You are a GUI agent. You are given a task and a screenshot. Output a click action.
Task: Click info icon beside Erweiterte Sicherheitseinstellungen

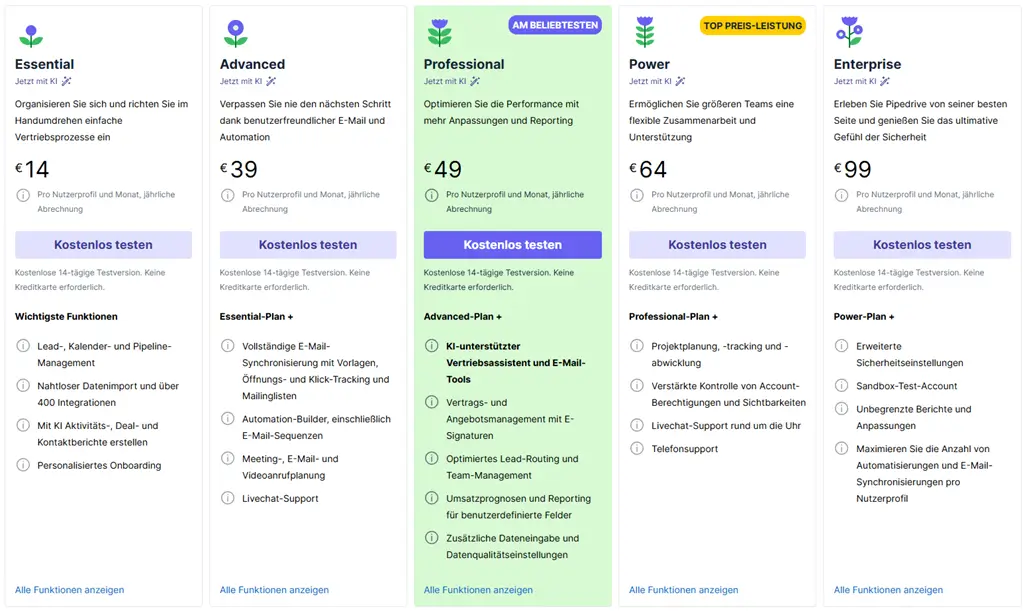[x=841, y=346]
